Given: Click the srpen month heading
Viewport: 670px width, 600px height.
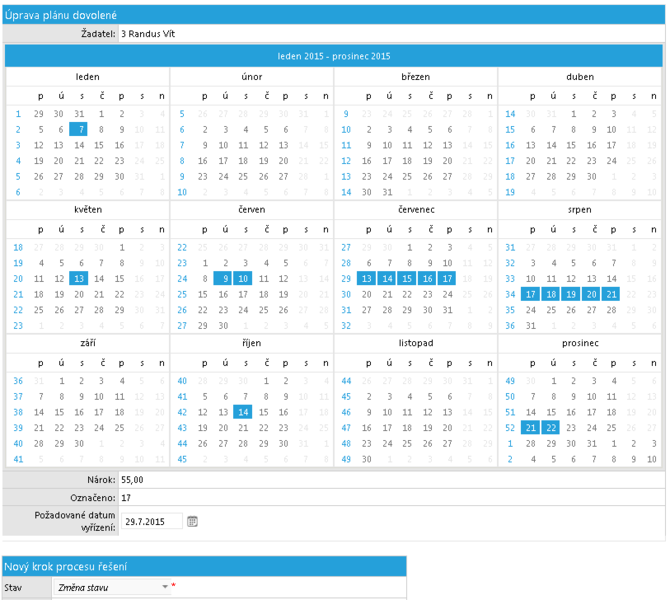Looking at the screenshot, I should click(580, 209).
